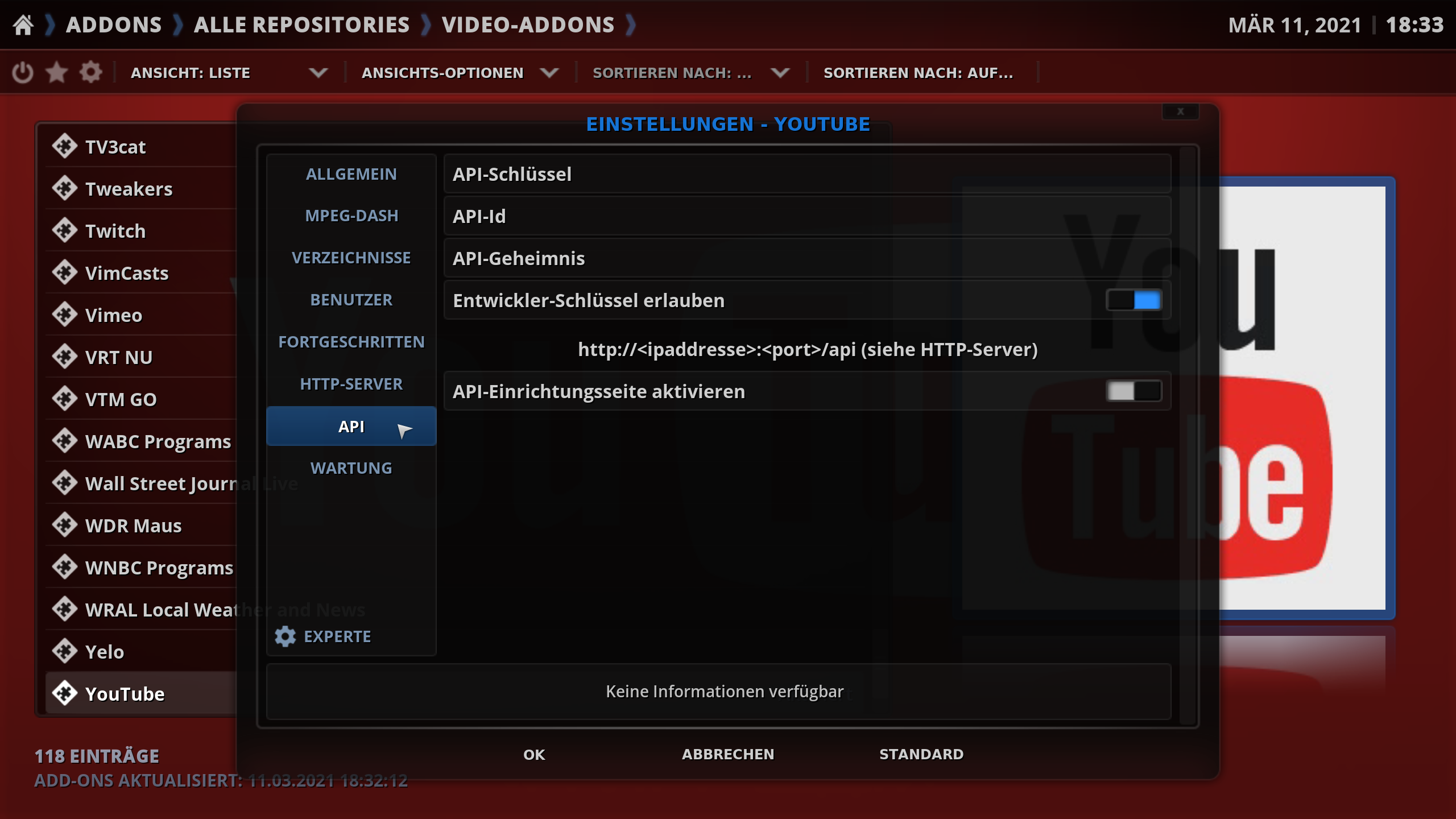Reset with the Standard button
1456x819 pixels.
921,755
